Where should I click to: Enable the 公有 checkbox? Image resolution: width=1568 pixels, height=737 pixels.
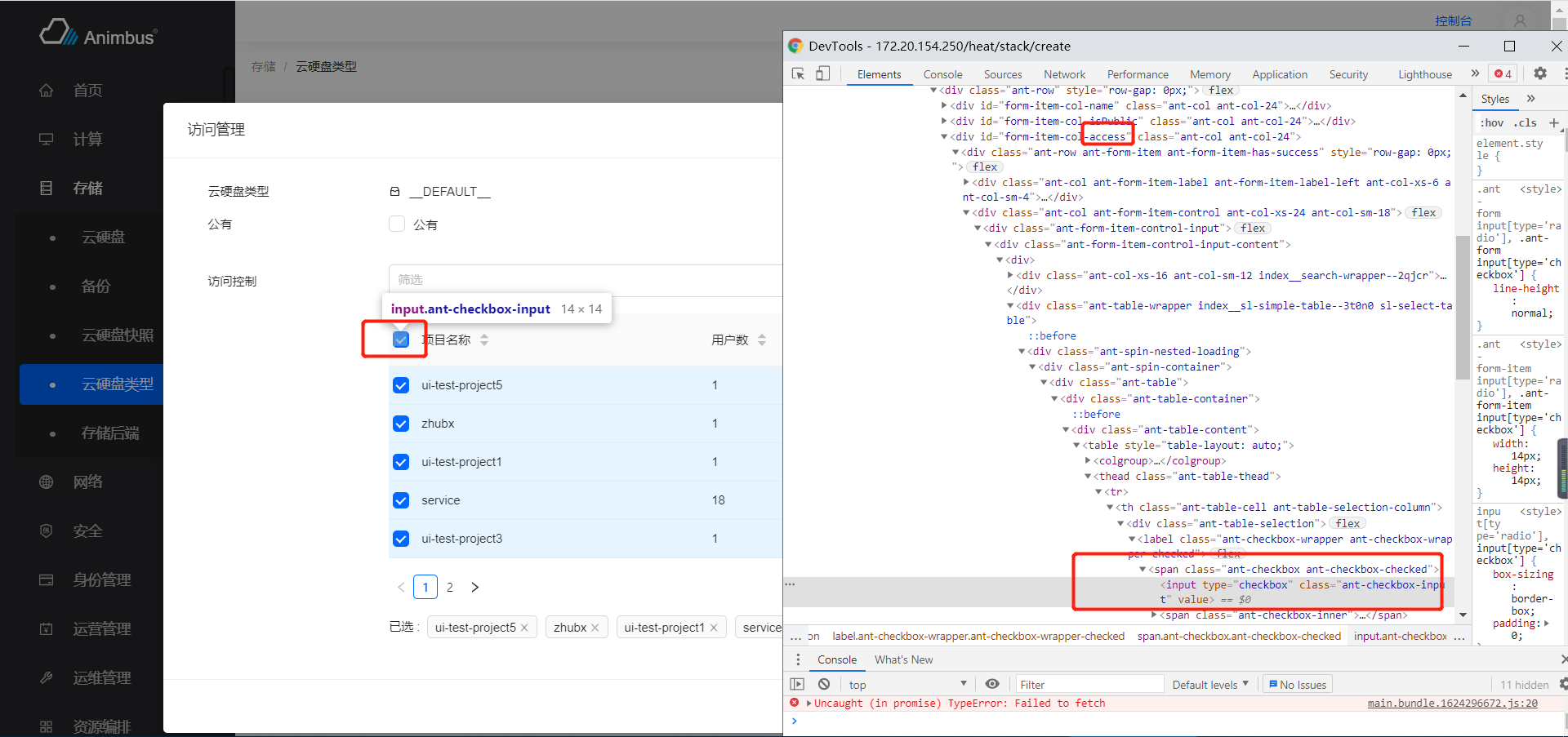(398, 224)
